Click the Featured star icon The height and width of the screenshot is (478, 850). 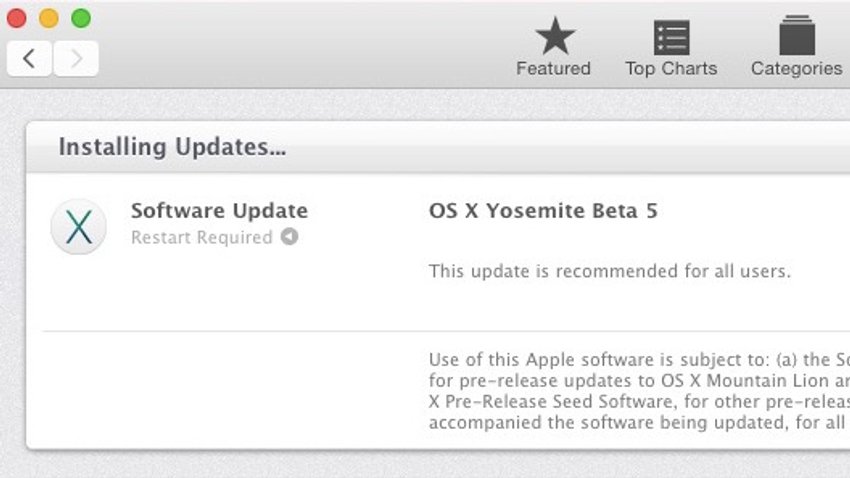(x=555, y=36)
